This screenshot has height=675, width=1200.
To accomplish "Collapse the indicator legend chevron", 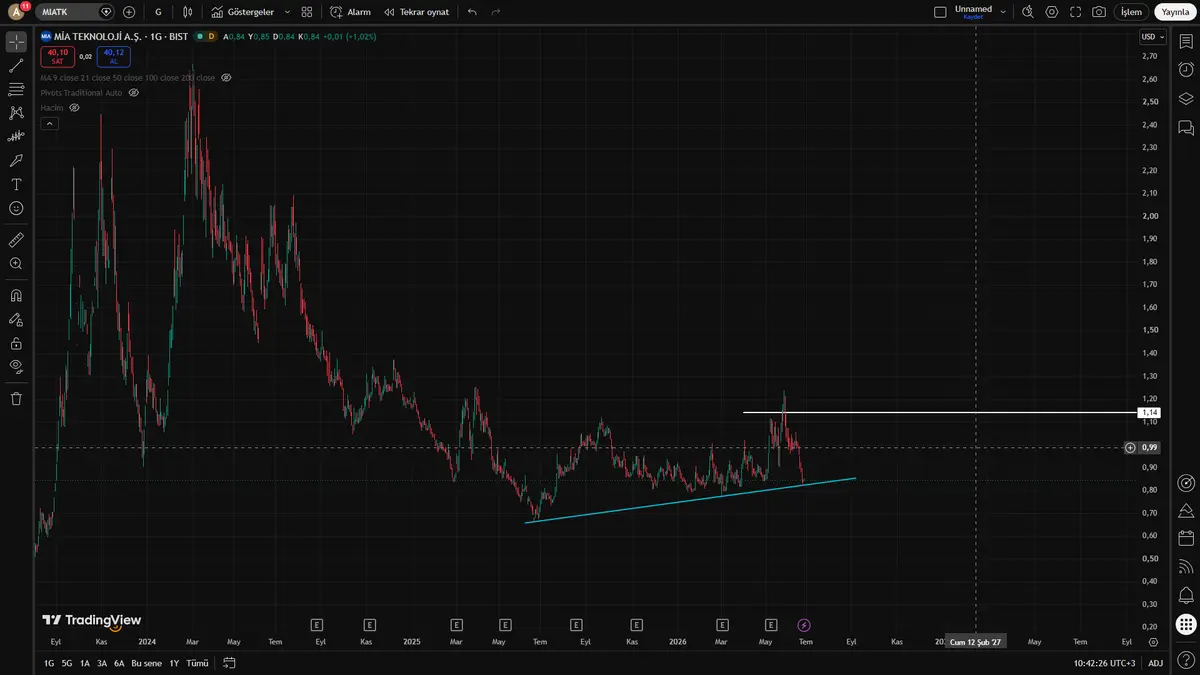I will click(x=49, y=123).
